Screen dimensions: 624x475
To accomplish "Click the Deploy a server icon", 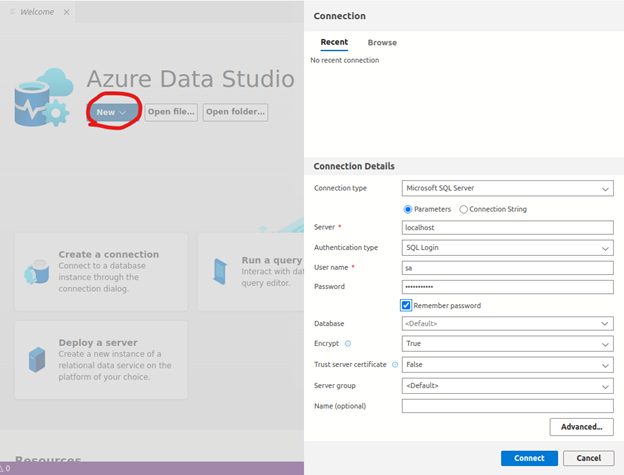I will coord(37,360).
